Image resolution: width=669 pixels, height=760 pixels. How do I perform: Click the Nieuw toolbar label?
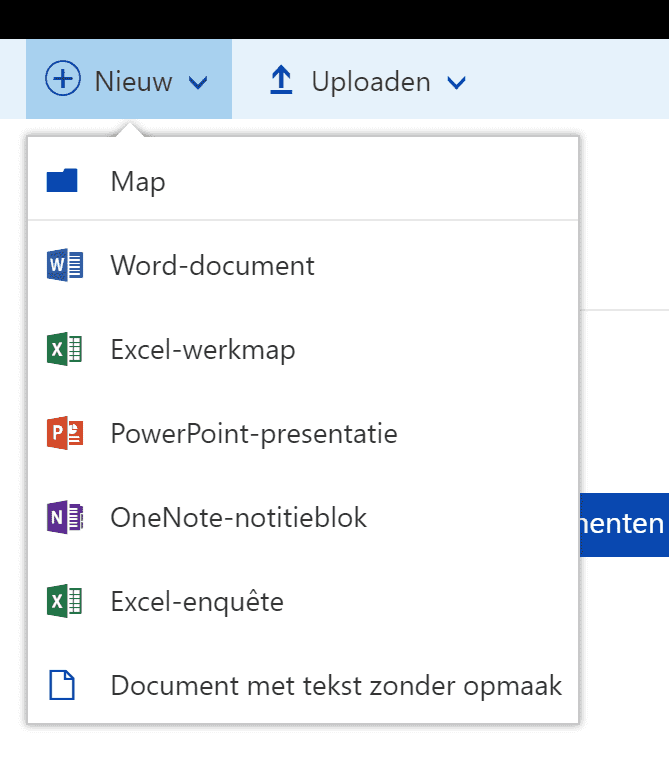click(133, 81)
